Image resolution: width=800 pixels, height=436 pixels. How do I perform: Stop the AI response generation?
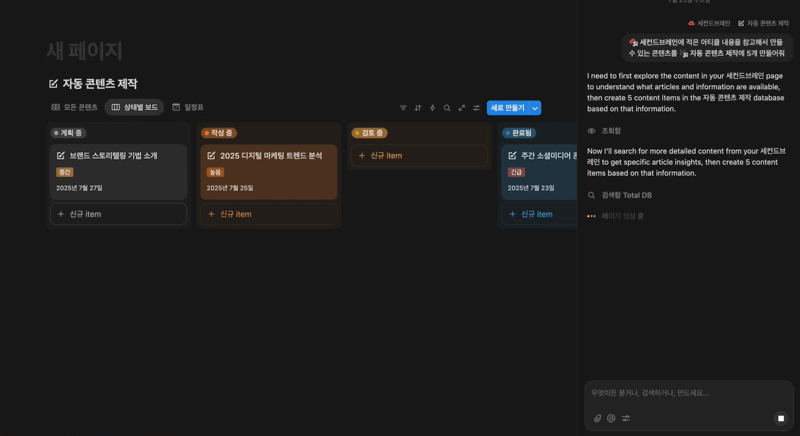781,418
